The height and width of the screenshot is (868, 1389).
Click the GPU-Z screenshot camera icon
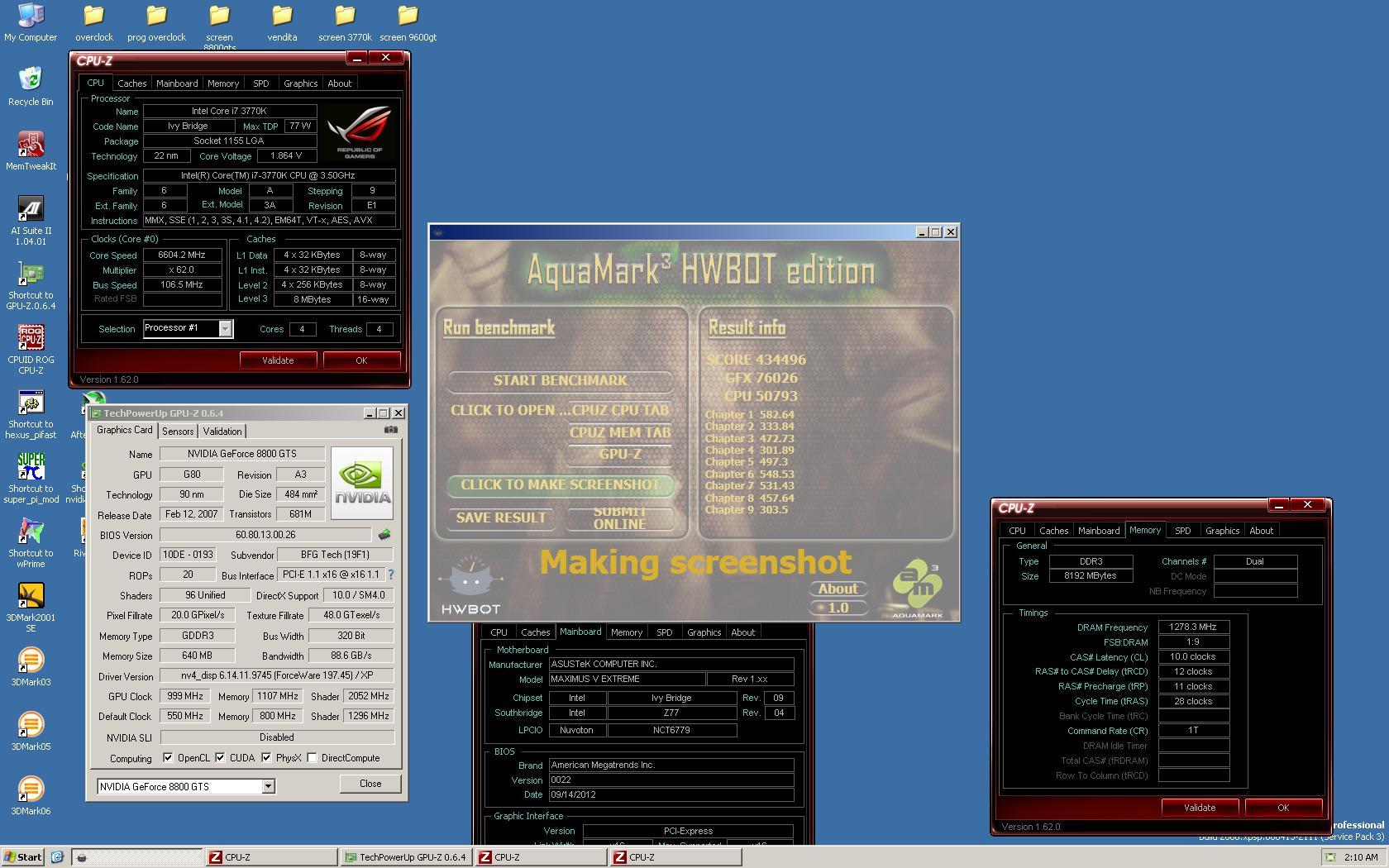391,430
